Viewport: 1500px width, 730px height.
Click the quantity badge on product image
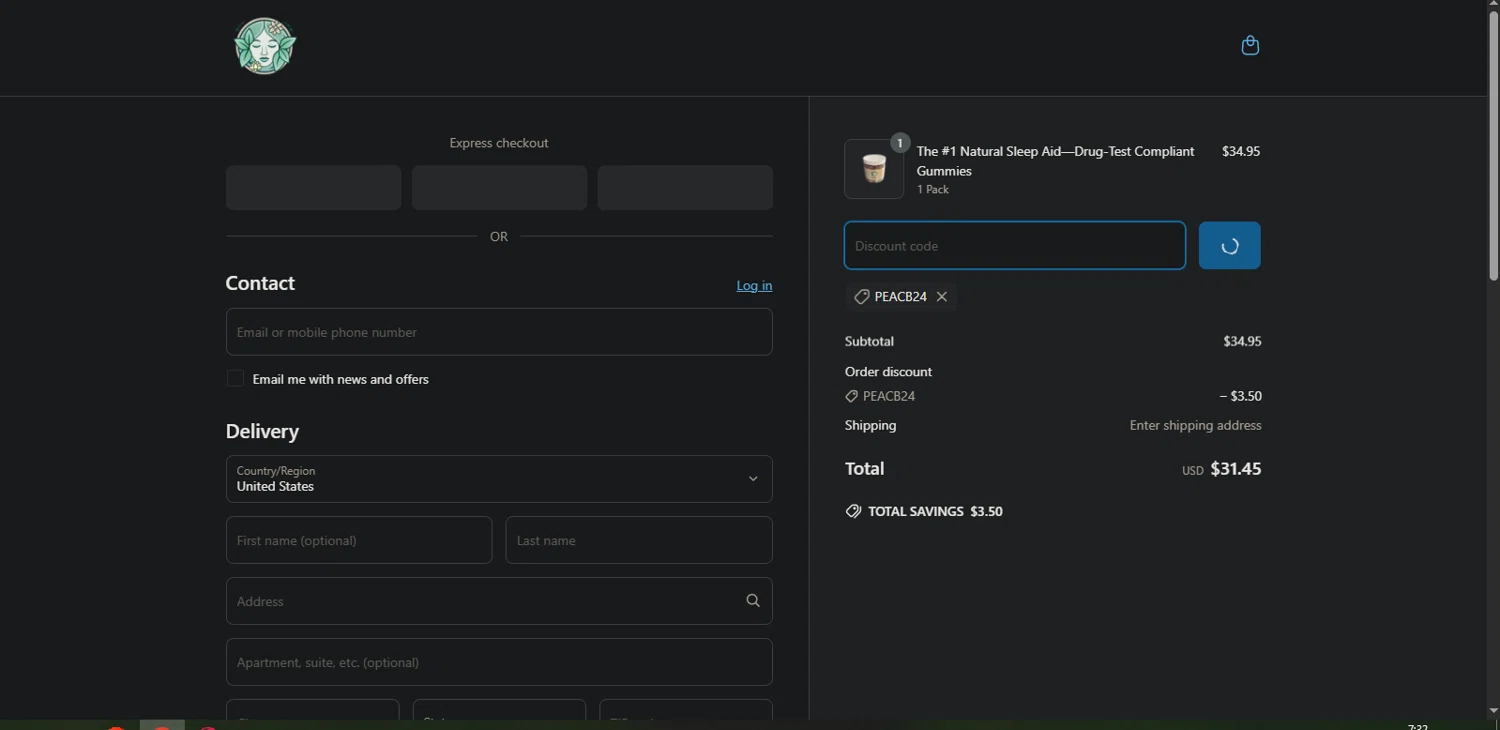[x=900, y=143]
